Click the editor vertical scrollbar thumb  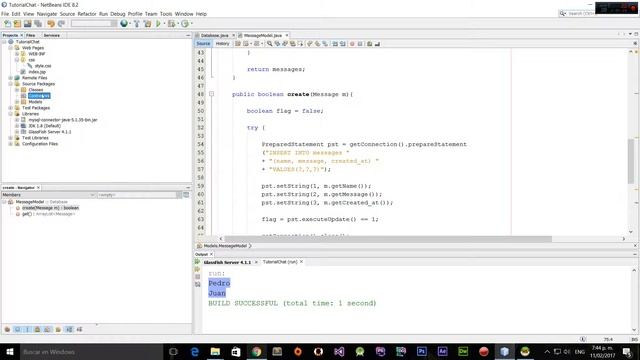631,161
